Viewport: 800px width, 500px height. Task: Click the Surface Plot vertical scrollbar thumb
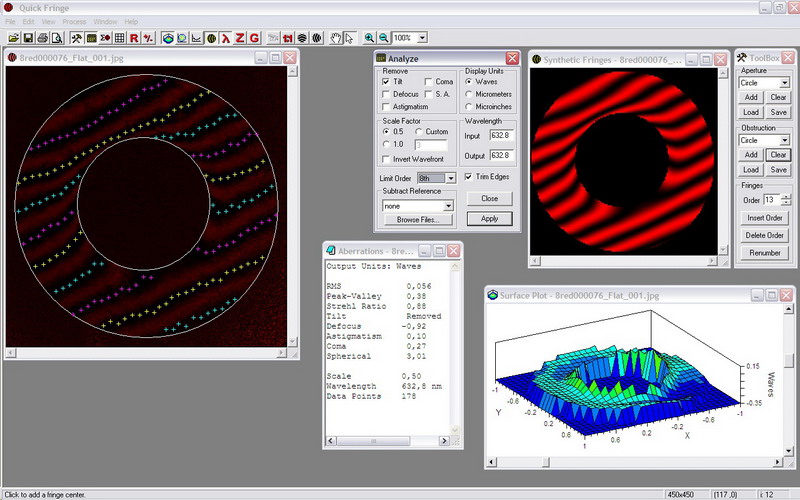coord(789,360)
